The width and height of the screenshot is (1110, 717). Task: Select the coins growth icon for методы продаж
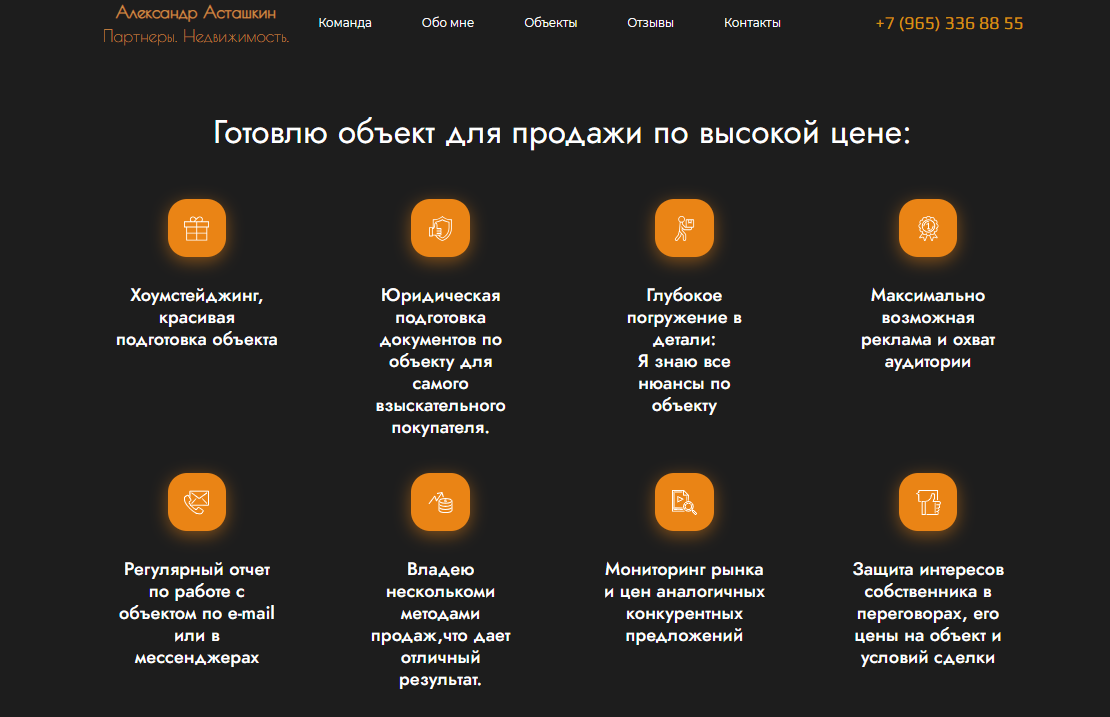click(x=441, y=502)
